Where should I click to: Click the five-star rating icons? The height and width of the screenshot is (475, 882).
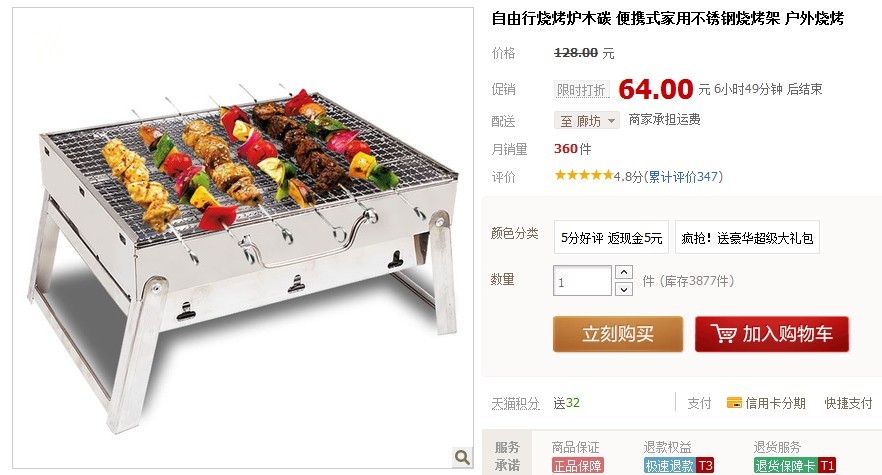tap(583, 176)
